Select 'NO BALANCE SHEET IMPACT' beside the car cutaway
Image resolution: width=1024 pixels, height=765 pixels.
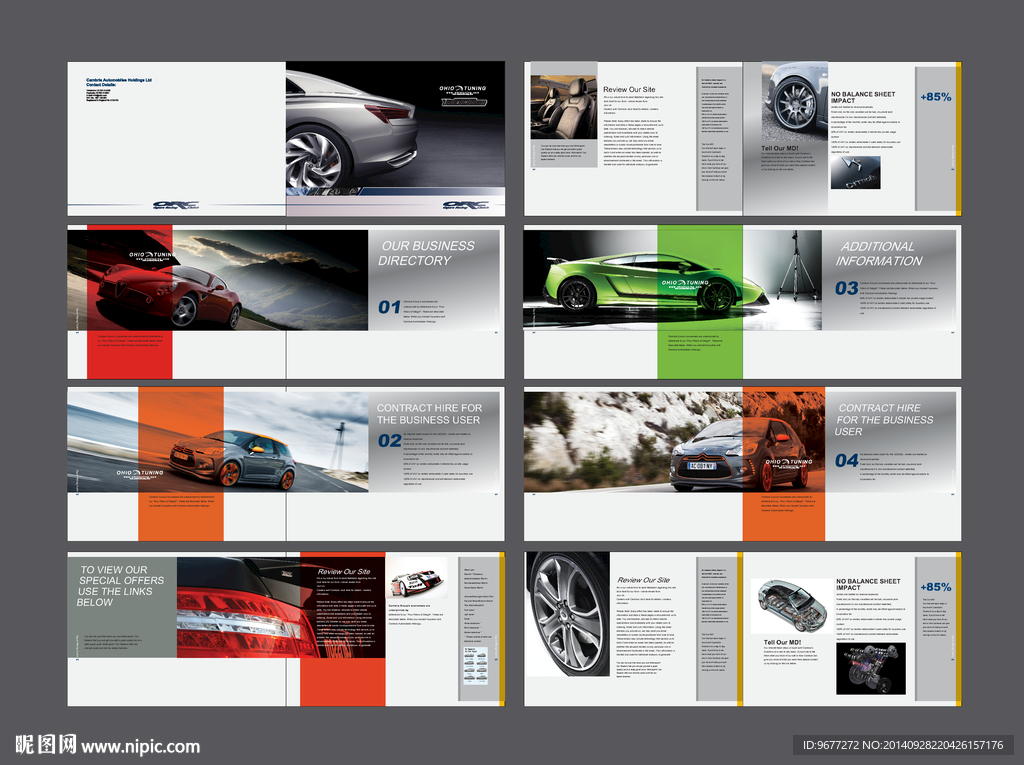click(x=868, y=584)
